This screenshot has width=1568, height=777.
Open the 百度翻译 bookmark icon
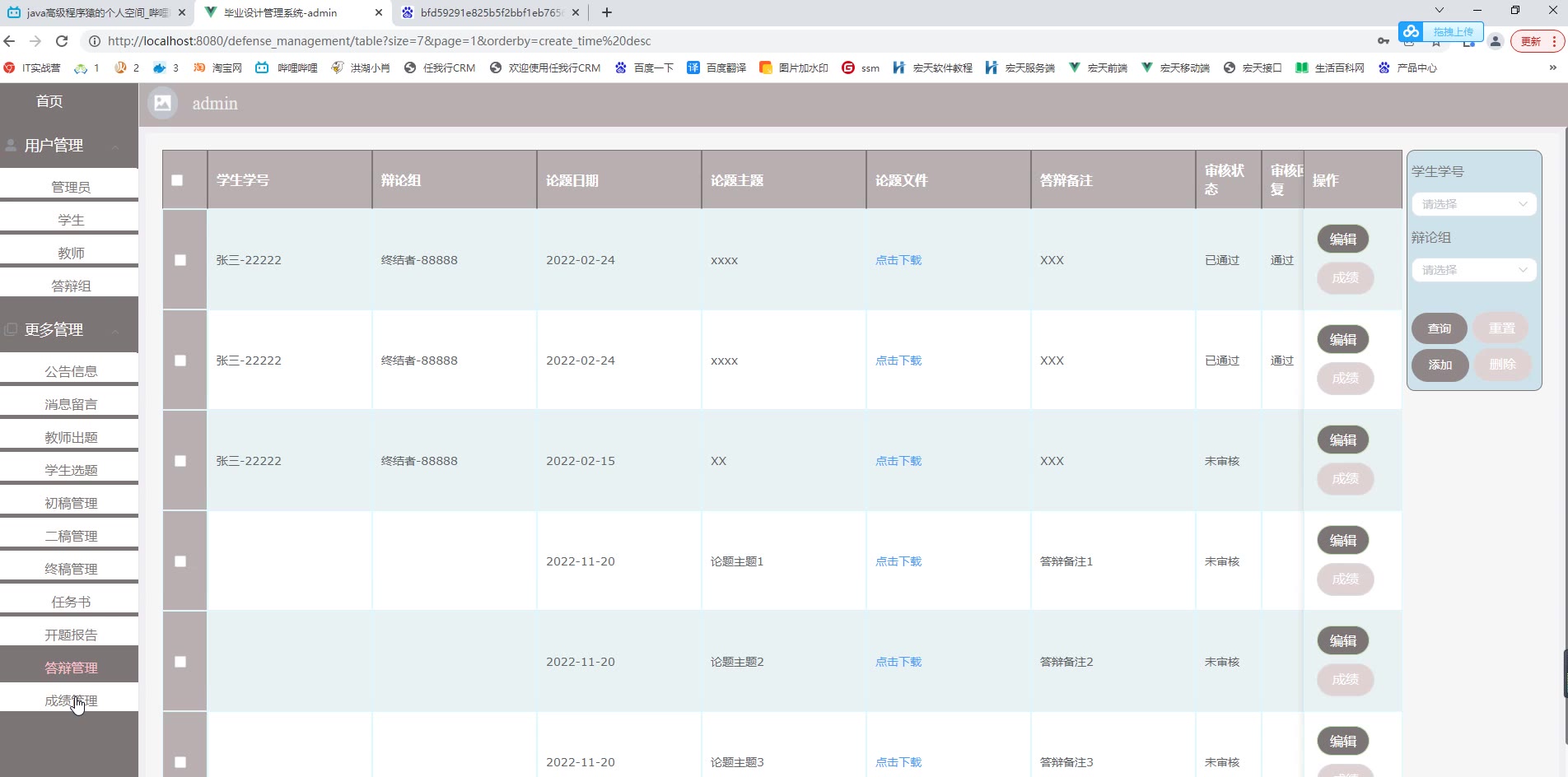point(693,67)
